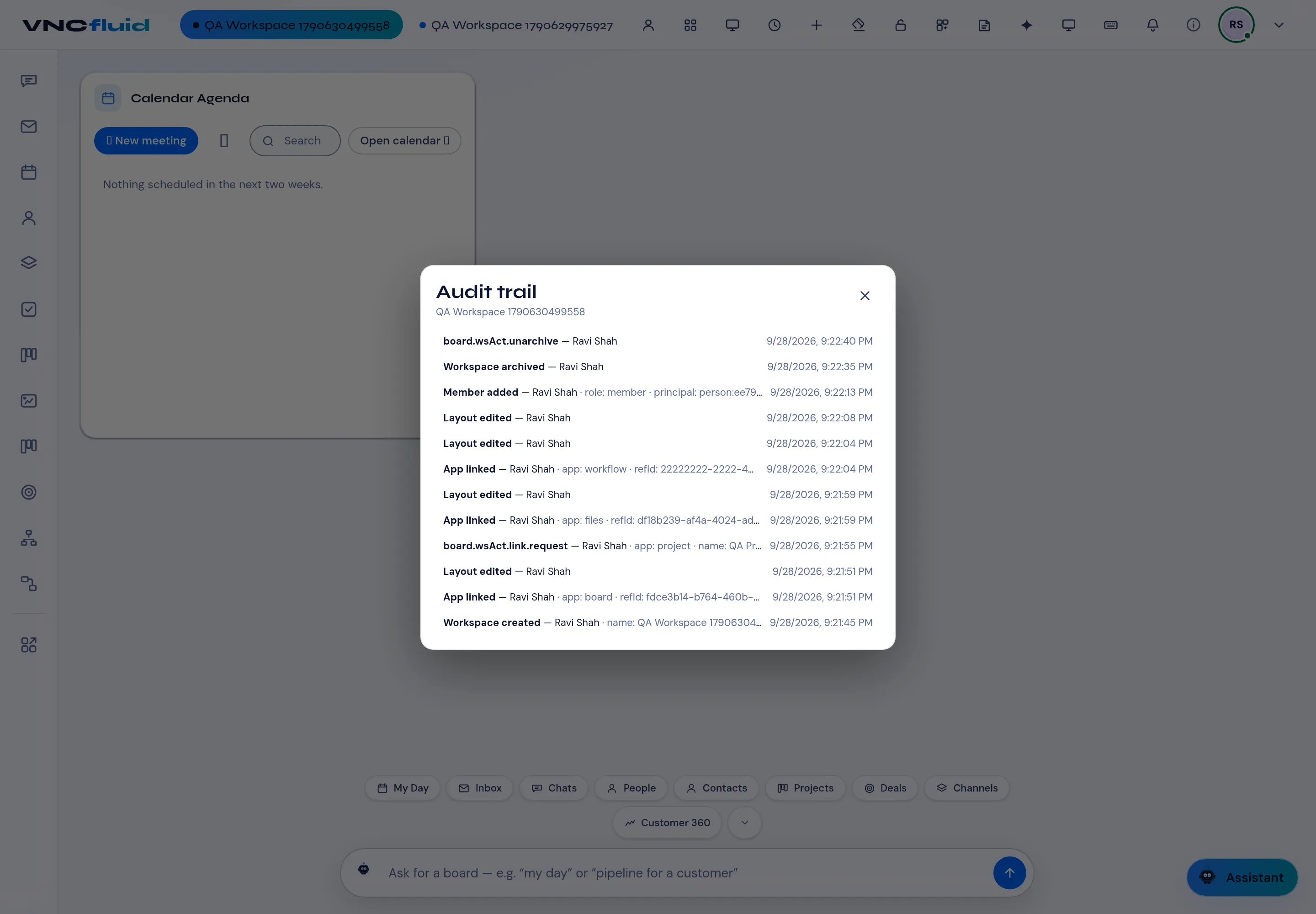Screen dimensions: 1316x914
Task: Select App linked entry with app: board
Action: tap(658, 597)
